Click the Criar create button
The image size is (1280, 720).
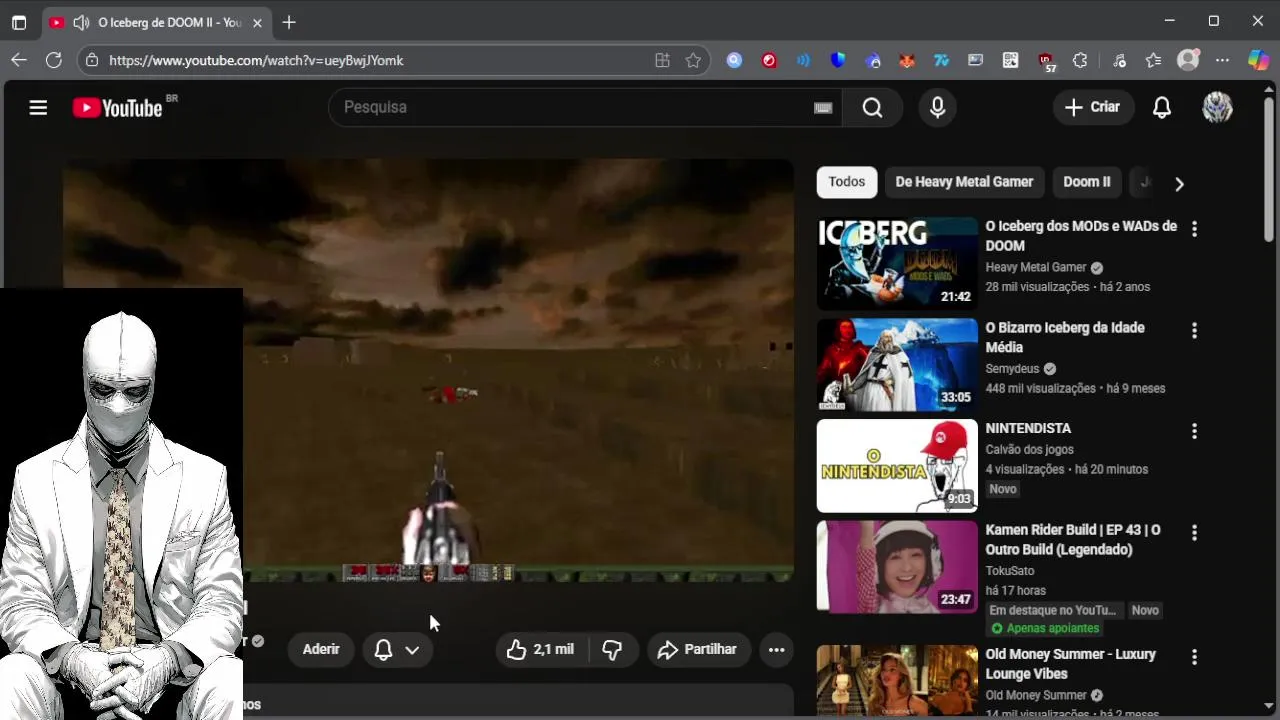point(1093,107)
